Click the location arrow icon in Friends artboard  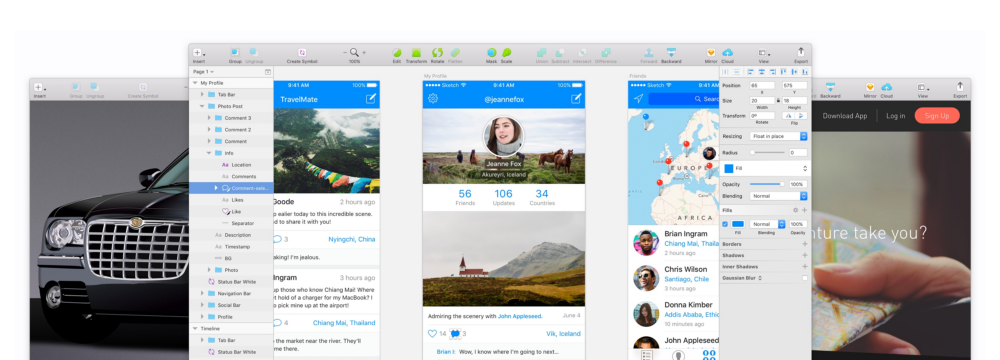pos(638,98)
